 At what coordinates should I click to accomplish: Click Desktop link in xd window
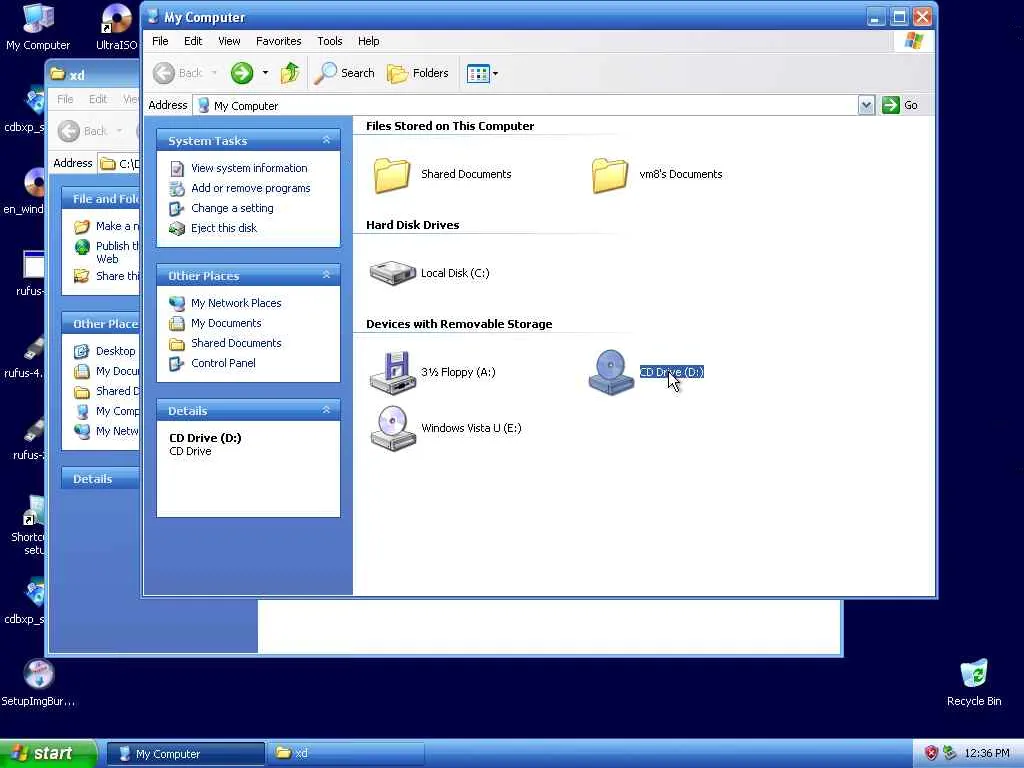pos(116,351)
